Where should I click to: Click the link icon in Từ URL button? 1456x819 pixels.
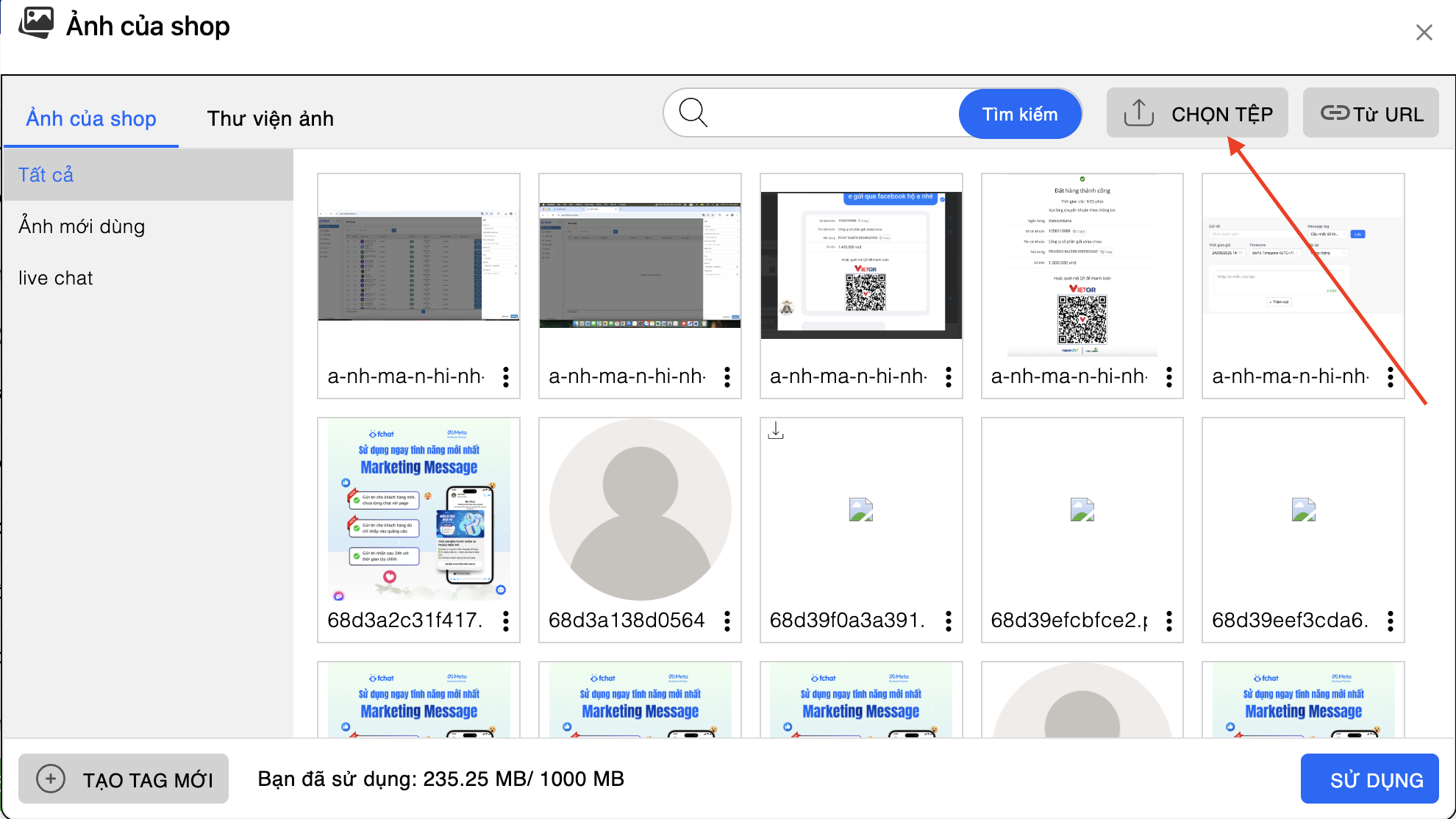click(x=1334, y=113)
